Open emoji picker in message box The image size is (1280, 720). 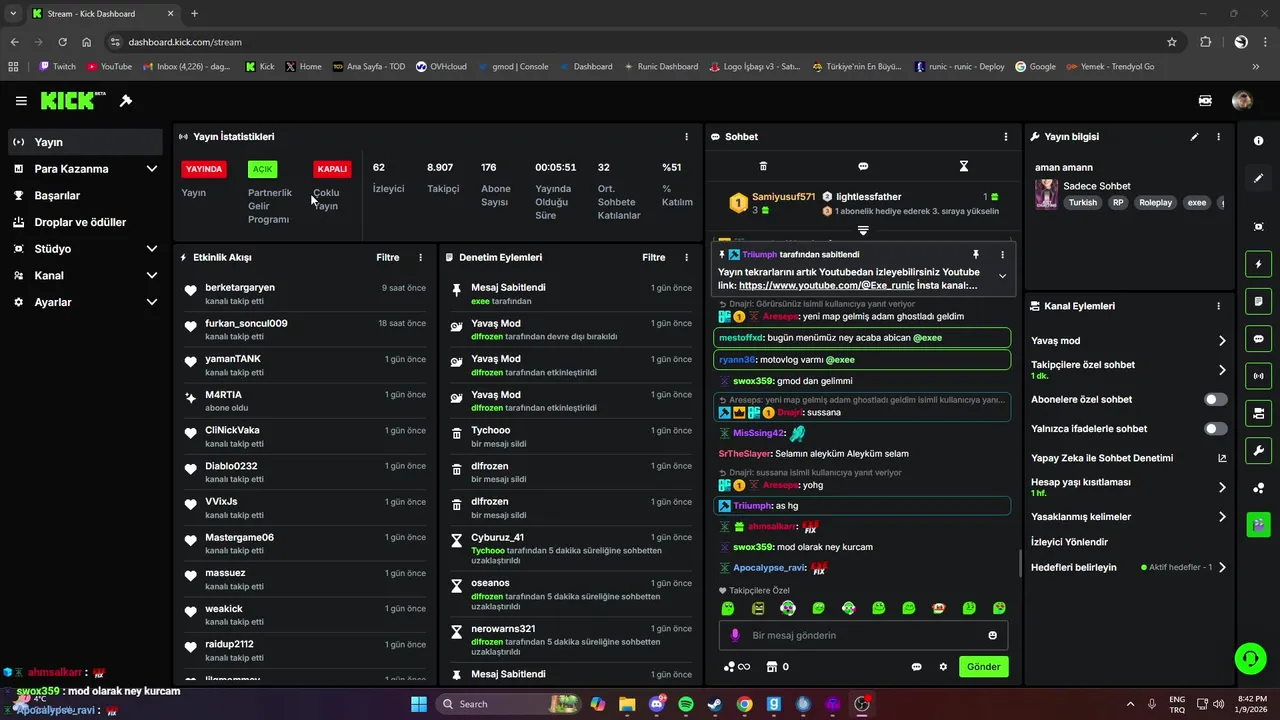(x=993, y=635)
